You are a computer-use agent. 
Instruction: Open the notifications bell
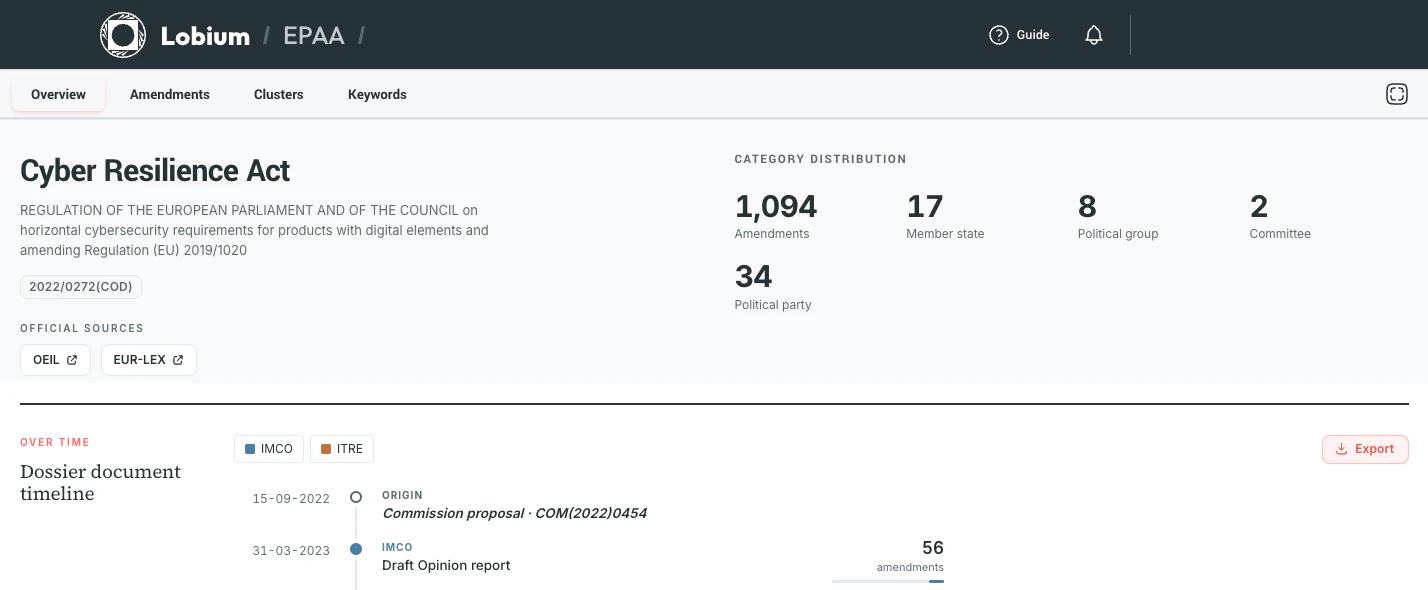[x=1094, y=35]
